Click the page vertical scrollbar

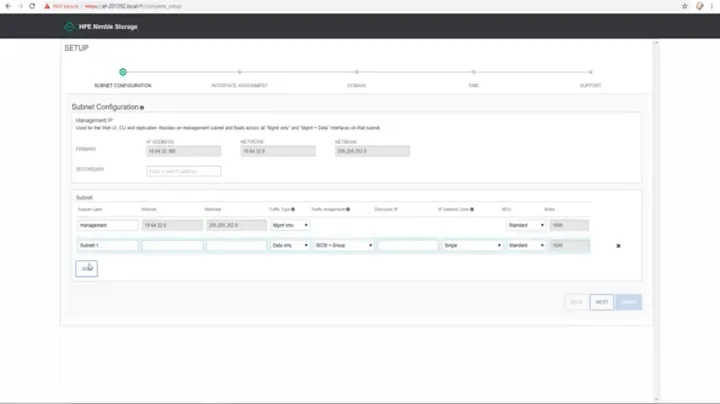coord(656,220)
